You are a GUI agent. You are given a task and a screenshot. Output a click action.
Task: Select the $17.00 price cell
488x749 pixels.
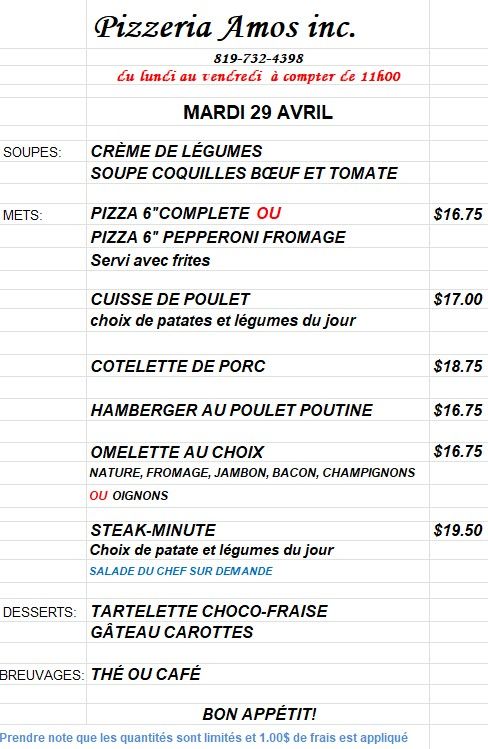click(x=458, y=300)
